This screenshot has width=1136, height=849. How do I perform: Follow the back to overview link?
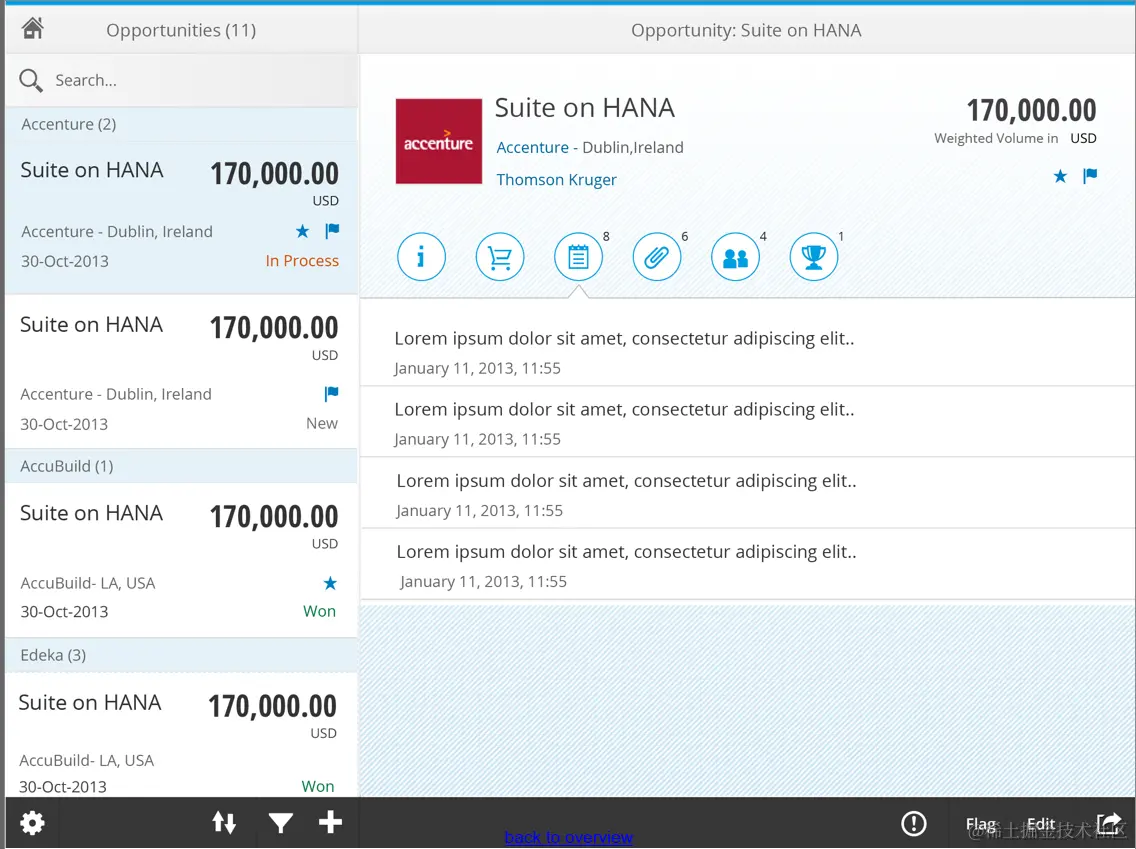569,837
